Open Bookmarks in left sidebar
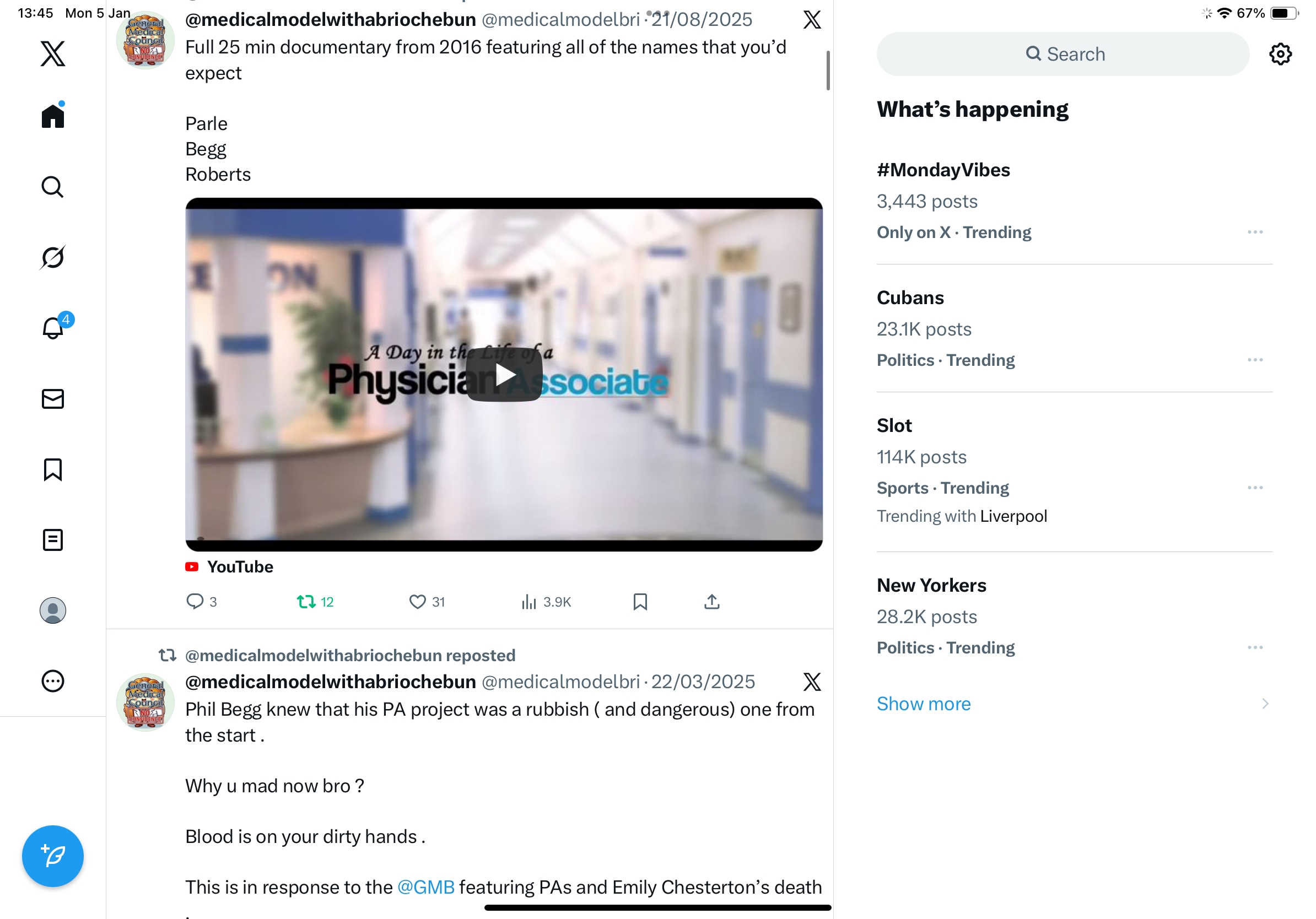 pyautogui.click(x=53, y=469)
